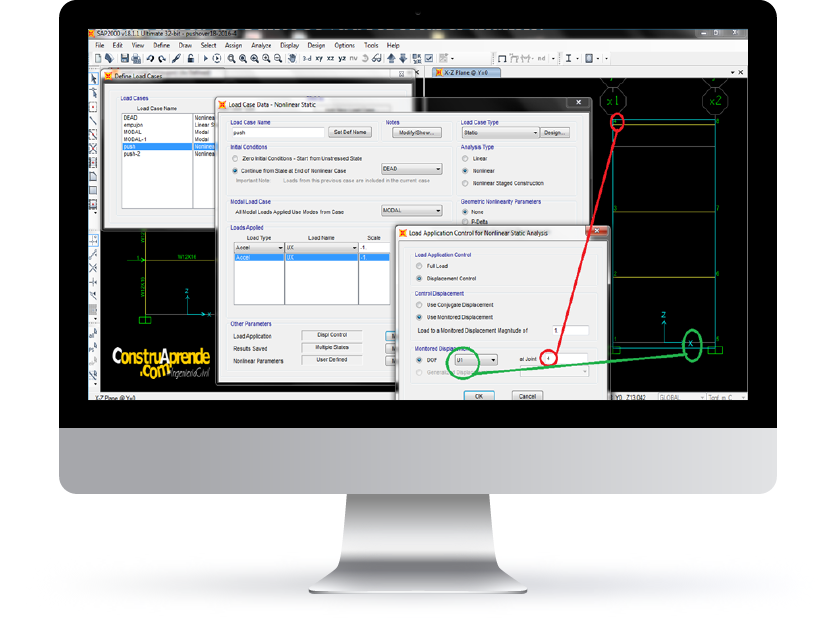The width and height of the screenshot is (836, 640).
Task: Open the Load Case Type Static dropdown
Action: pos(500,132)
